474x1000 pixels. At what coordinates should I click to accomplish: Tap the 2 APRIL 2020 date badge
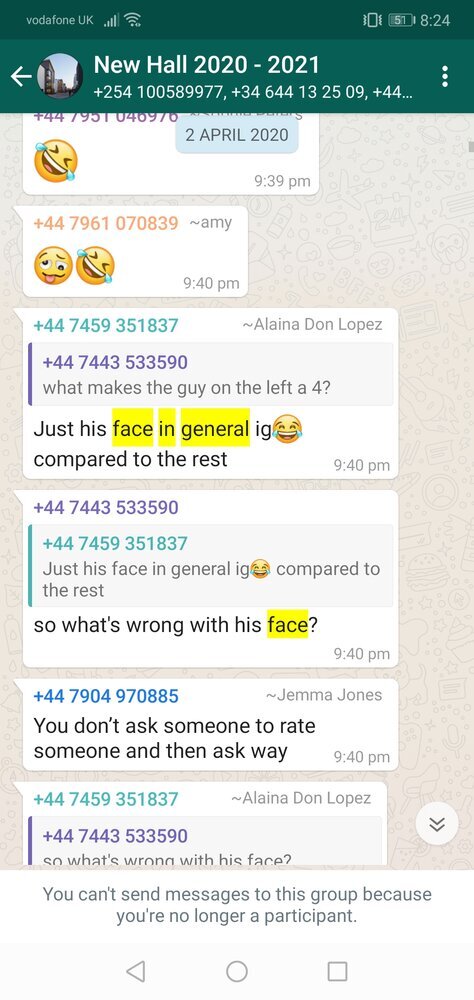click(237, 135)
